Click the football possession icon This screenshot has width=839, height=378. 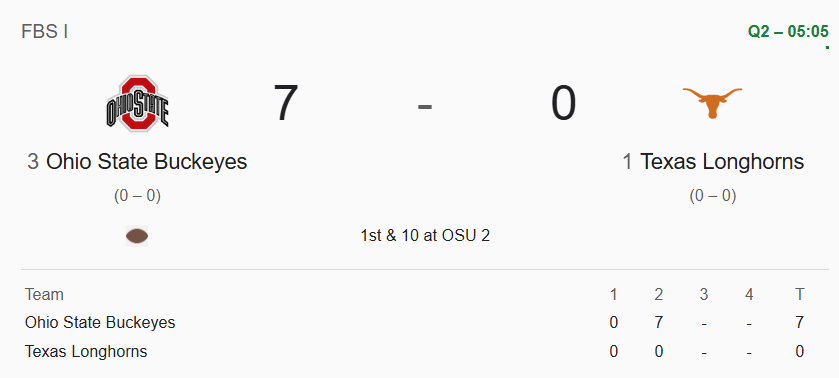coord(137,236)
